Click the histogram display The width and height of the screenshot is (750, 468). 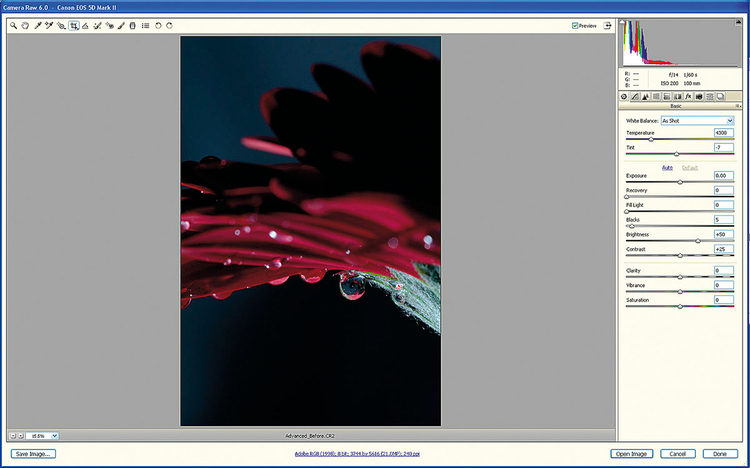(680, 43)
